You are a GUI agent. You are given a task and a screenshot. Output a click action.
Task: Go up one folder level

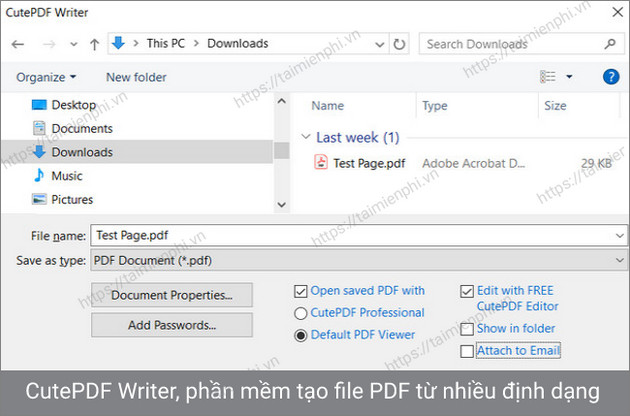(94, 44)
